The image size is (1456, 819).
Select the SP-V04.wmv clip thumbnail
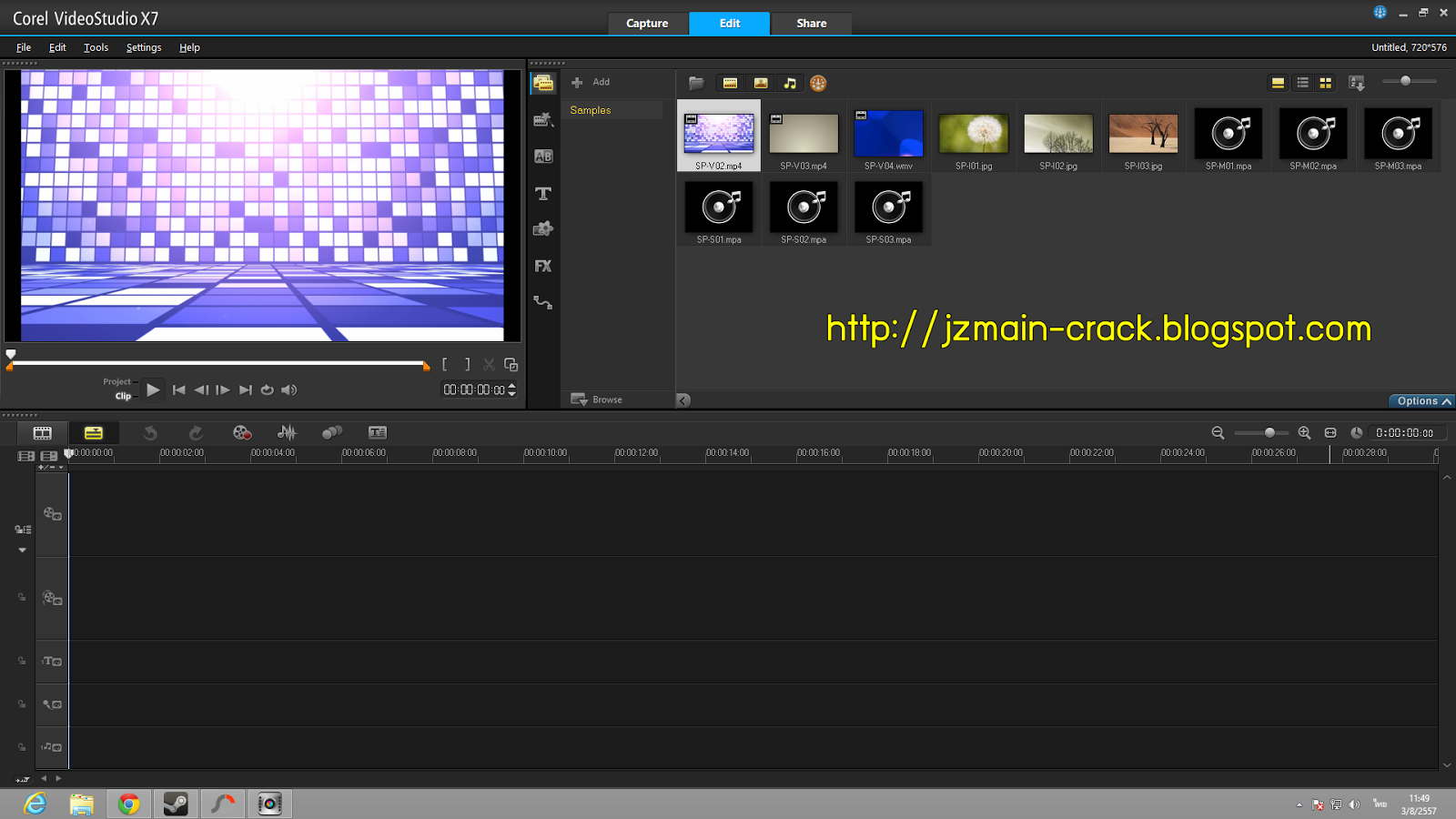tap(888, 136)
